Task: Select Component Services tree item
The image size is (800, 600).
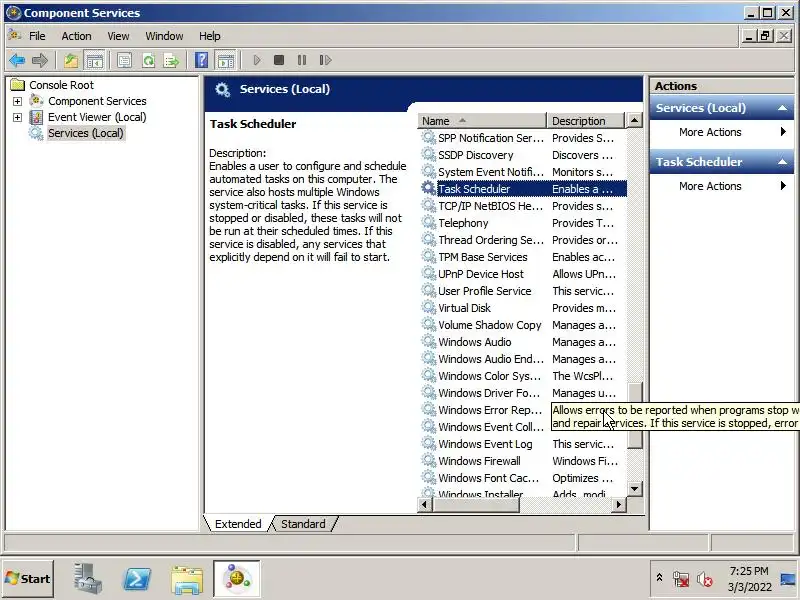Action: point(97,101)
